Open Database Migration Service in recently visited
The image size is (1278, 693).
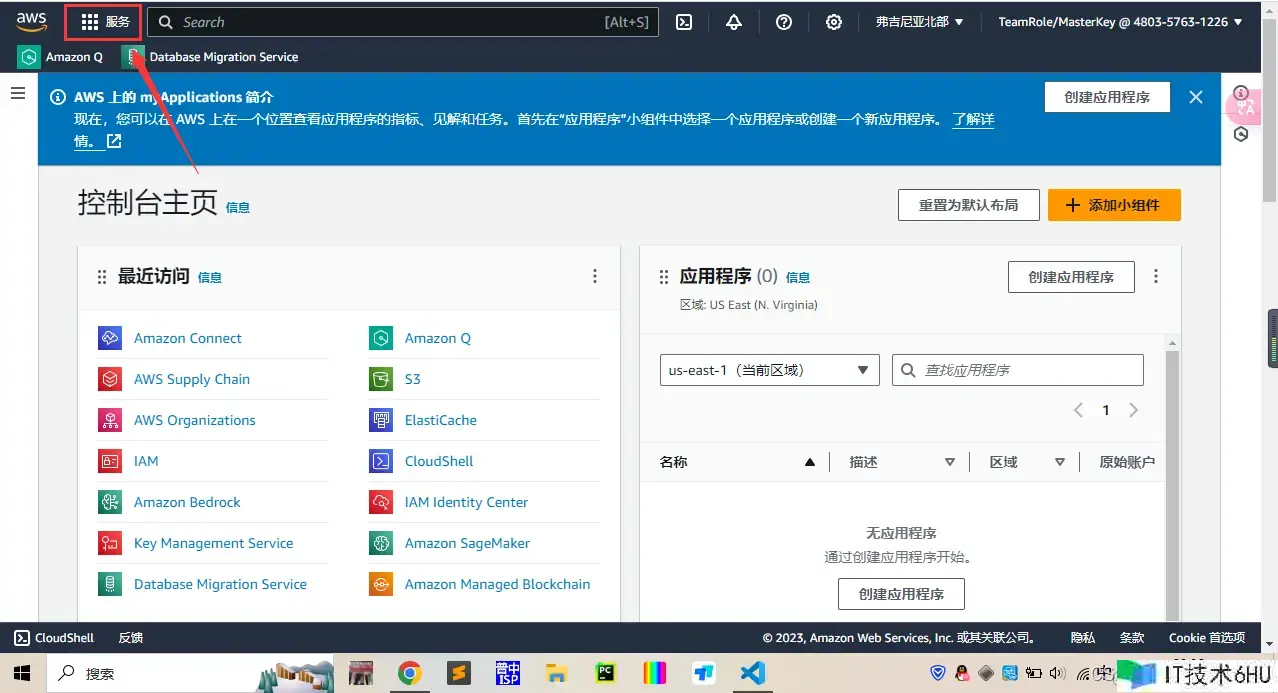tap(220, 584)
